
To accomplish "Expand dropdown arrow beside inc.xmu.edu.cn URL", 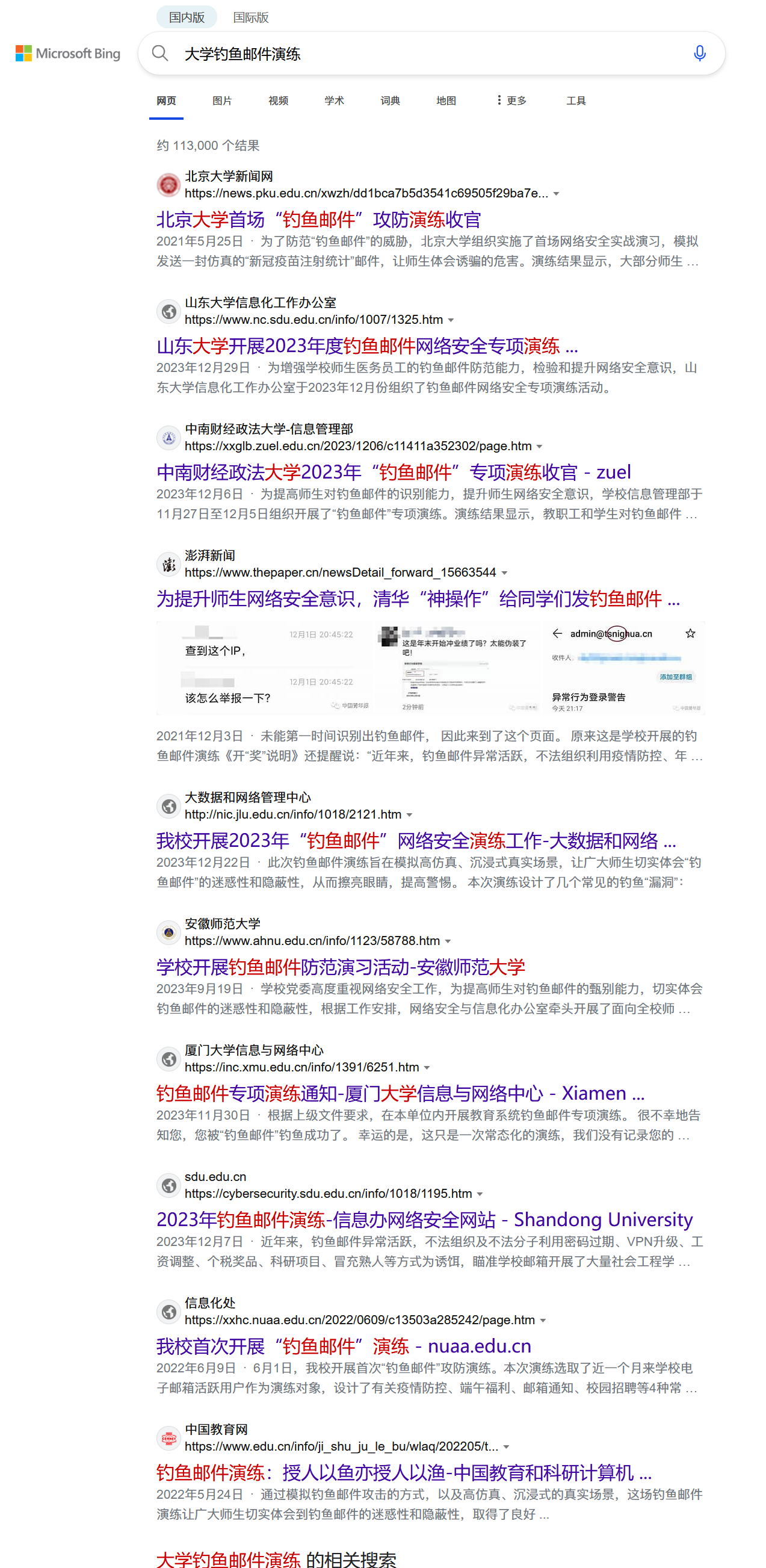I will [427, 1068].
